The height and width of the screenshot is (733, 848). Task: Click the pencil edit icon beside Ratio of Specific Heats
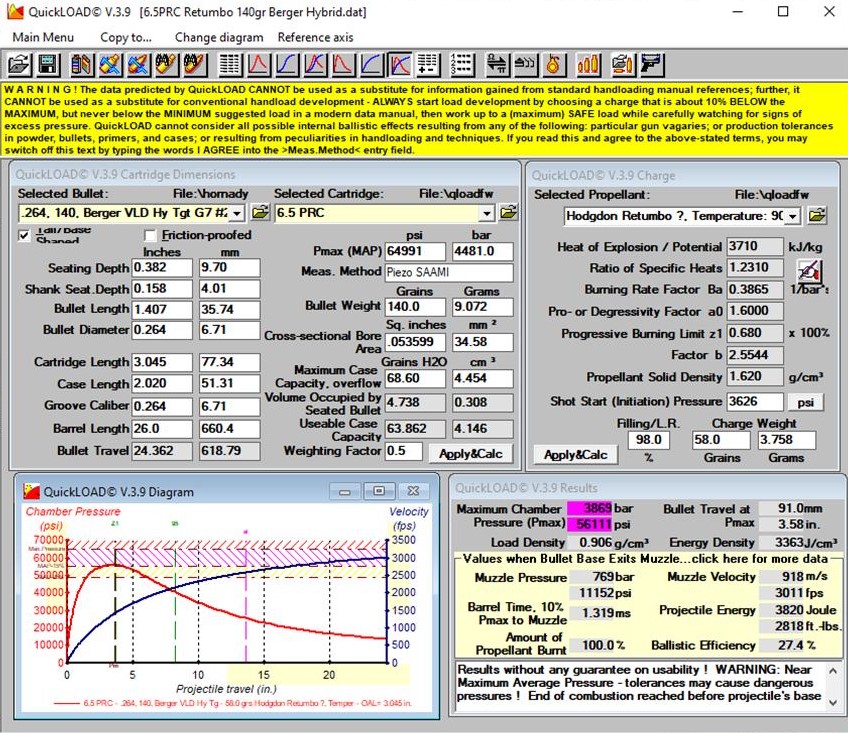[x=809, y=270]
